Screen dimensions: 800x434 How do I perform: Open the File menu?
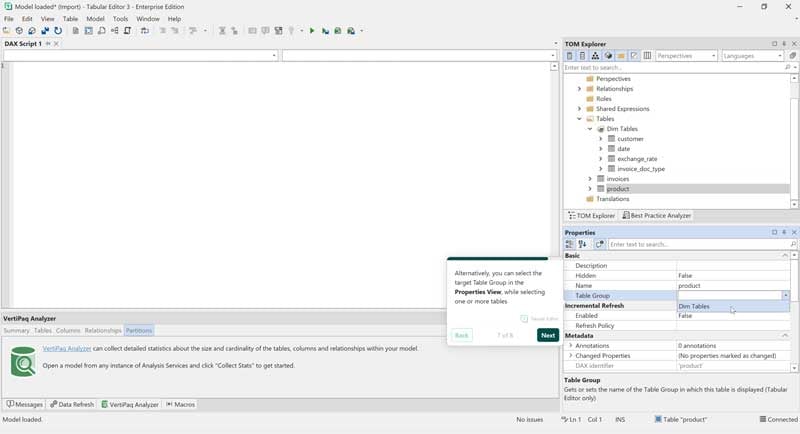[9, 19]
